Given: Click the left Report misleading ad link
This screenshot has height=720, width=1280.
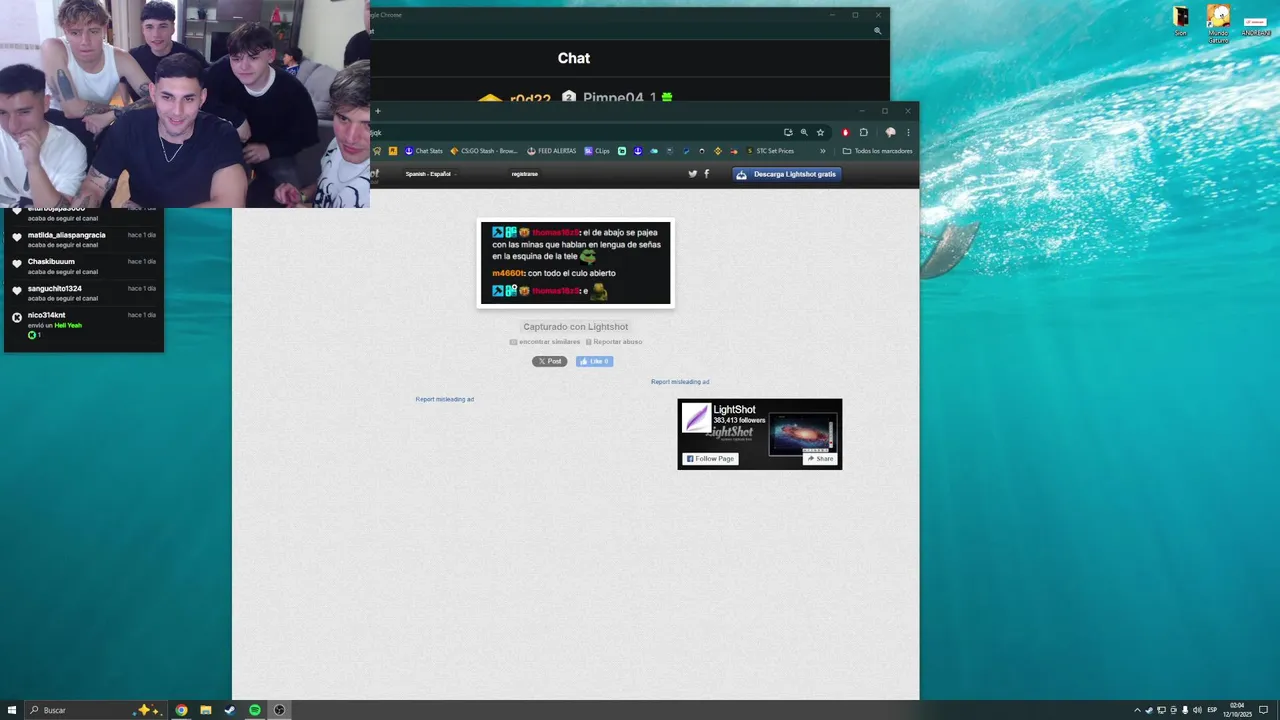Looking at the screenshot, I should 445,399.
